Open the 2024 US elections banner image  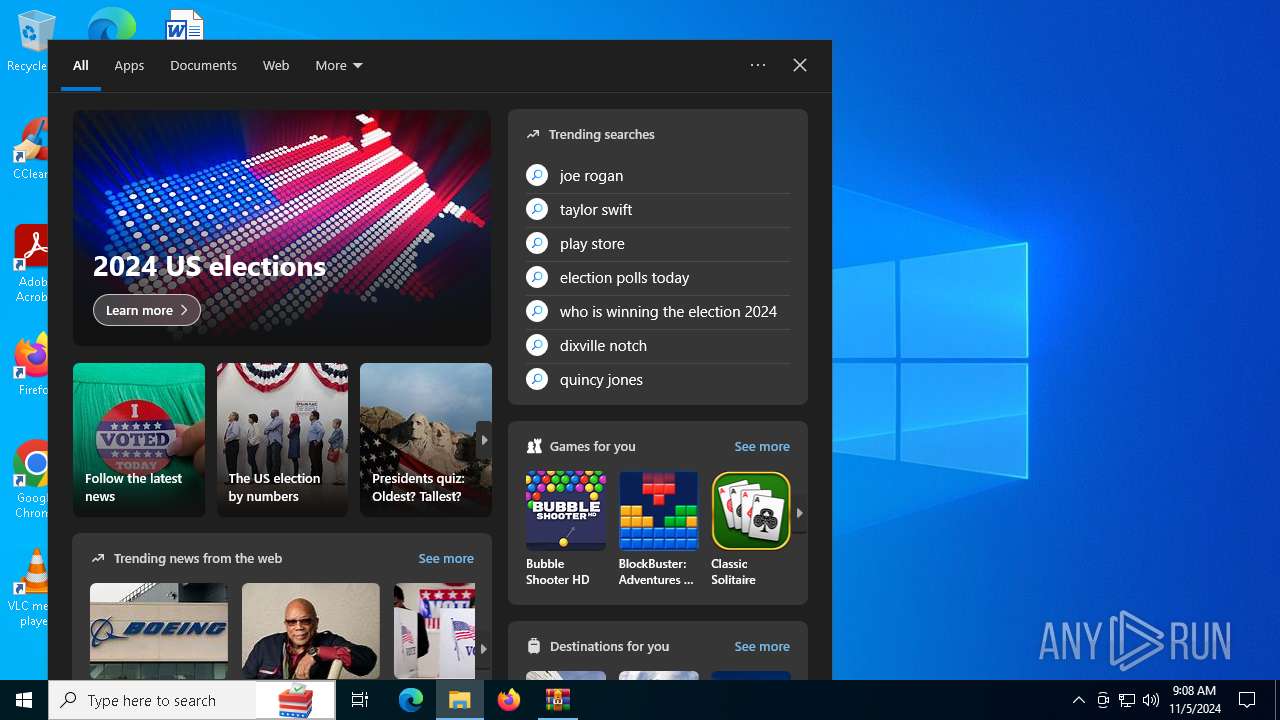point(282,228)
